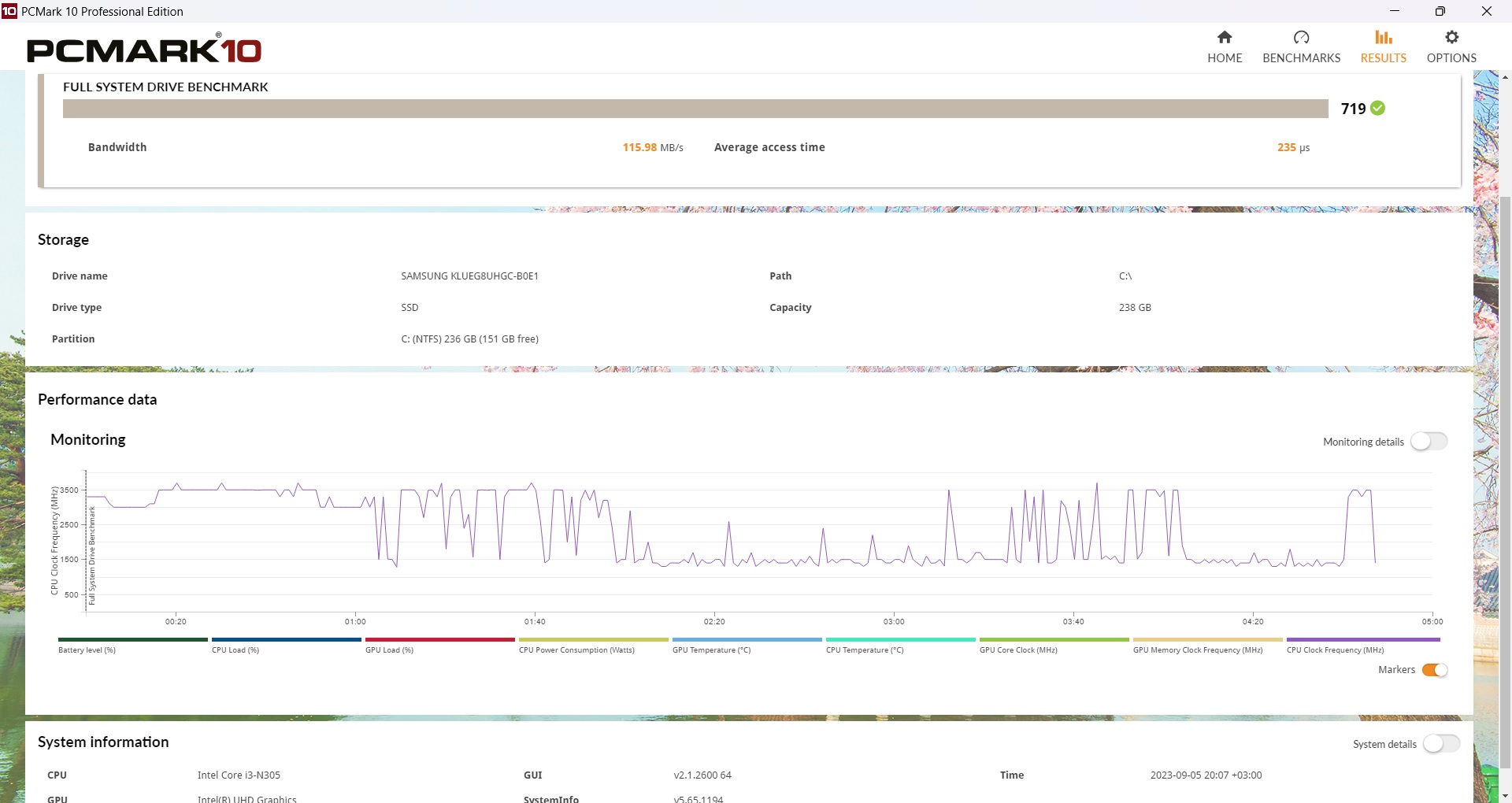Click the PCMark 10 logo
The height and width of the screenshot is (803, 1512).
point(144,50)
